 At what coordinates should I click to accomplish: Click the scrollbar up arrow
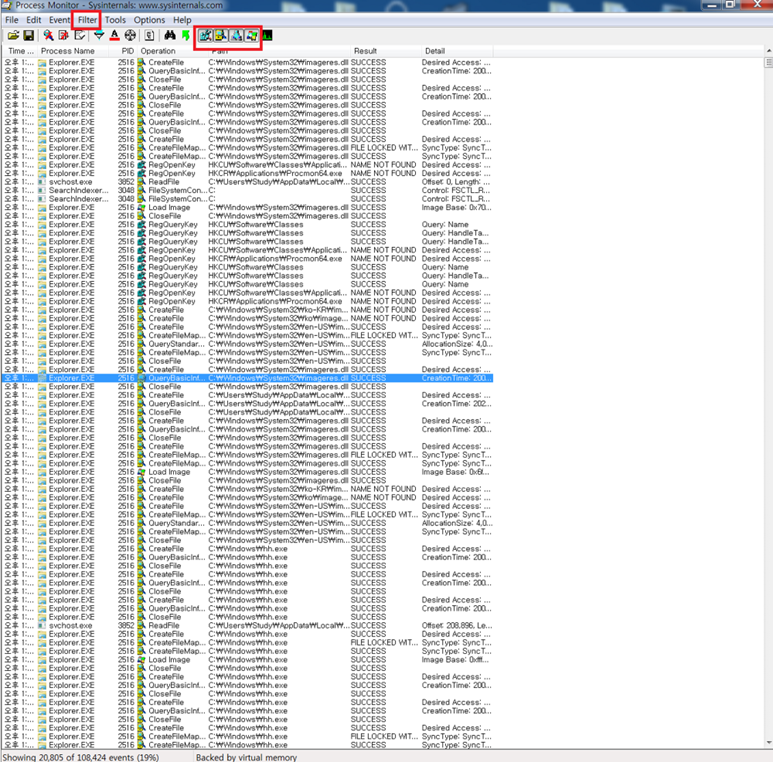[x=769, y=51]
